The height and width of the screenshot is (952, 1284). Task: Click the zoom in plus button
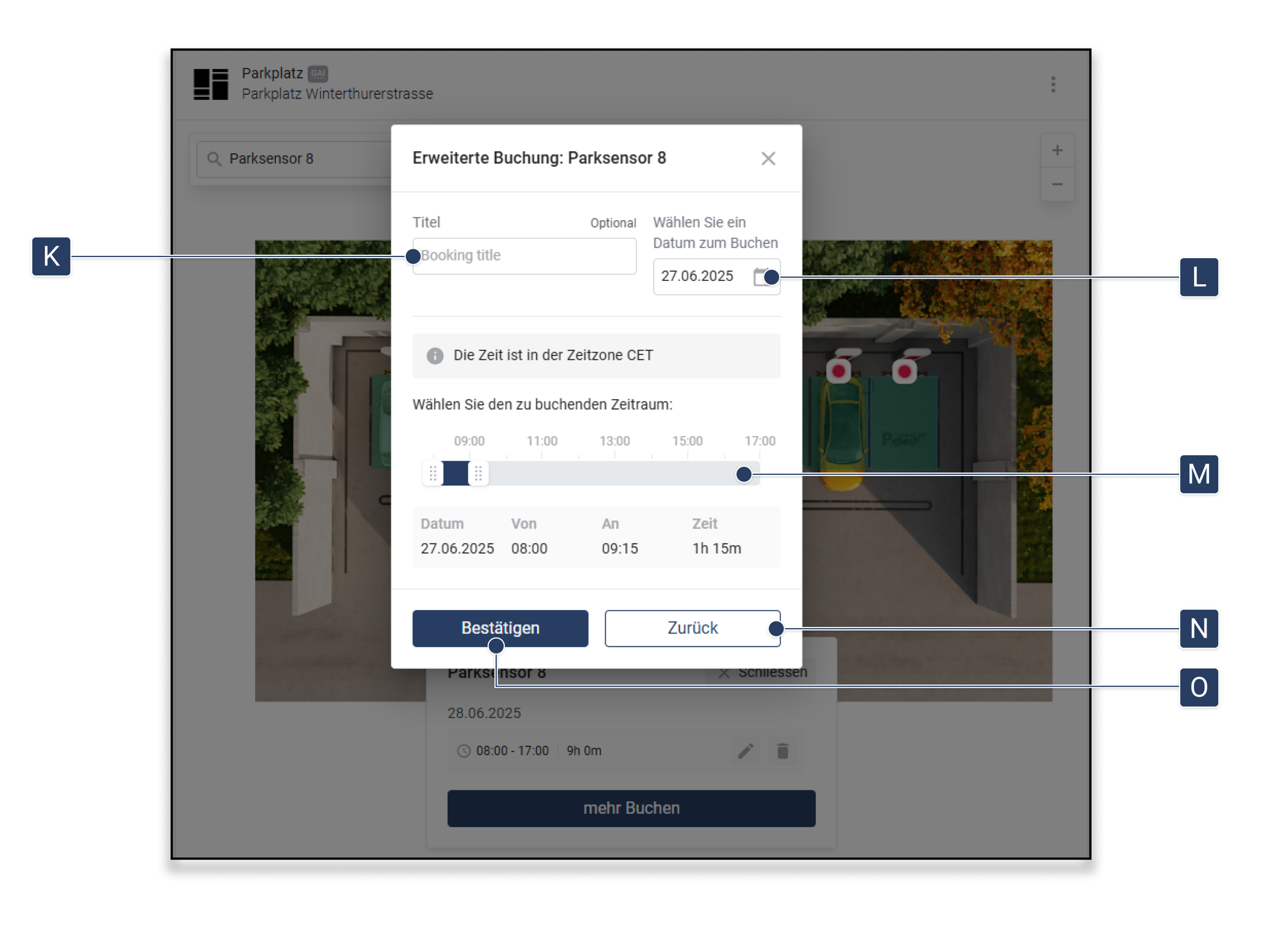(x=1057, y=150)
